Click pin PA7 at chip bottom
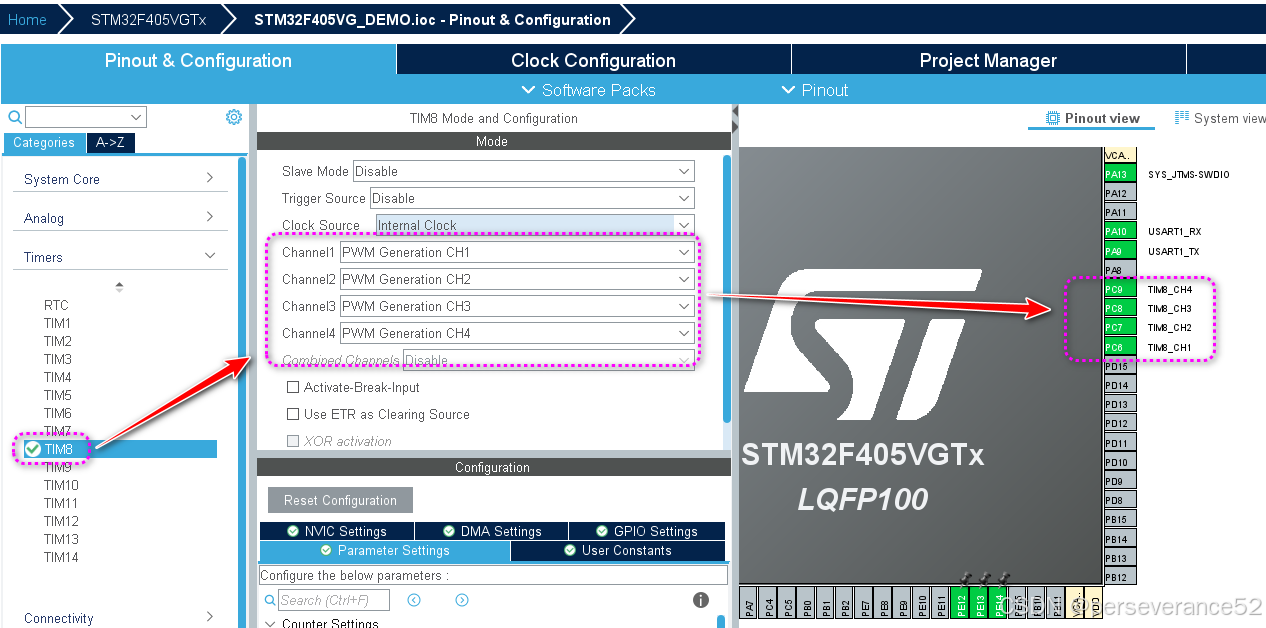This screenshot has width=1266, height=628. pyautogui.click(x=750, y=603)
